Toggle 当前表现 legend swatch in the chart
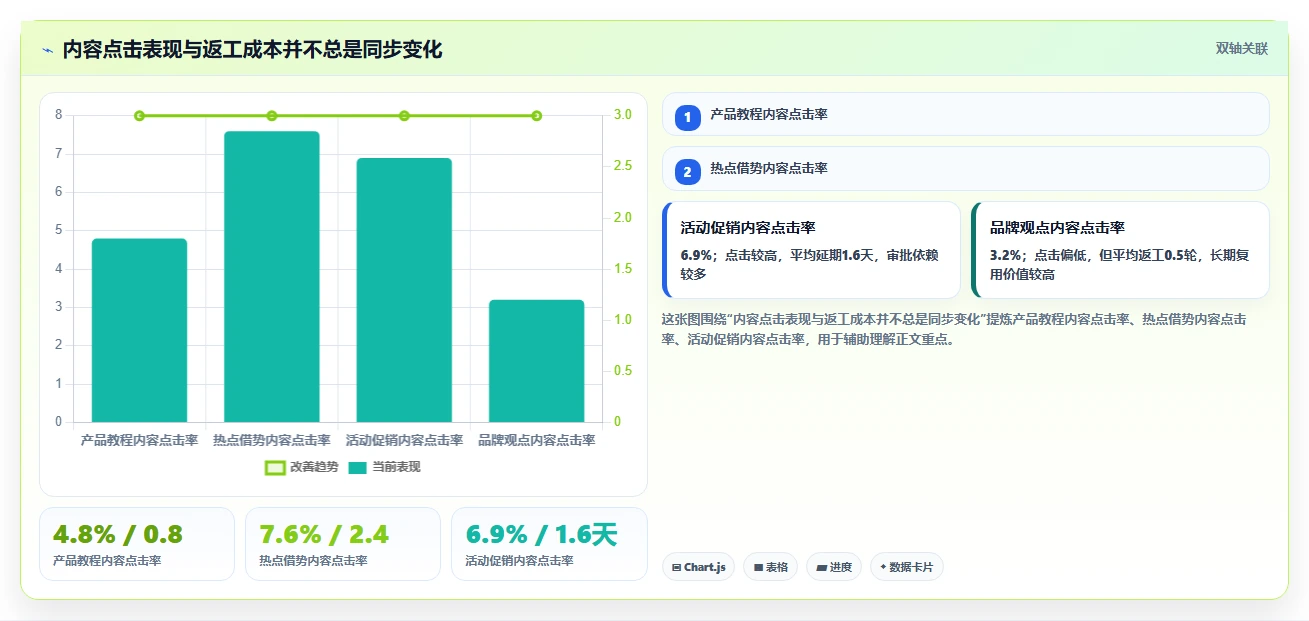 click(x=357, y=468)
